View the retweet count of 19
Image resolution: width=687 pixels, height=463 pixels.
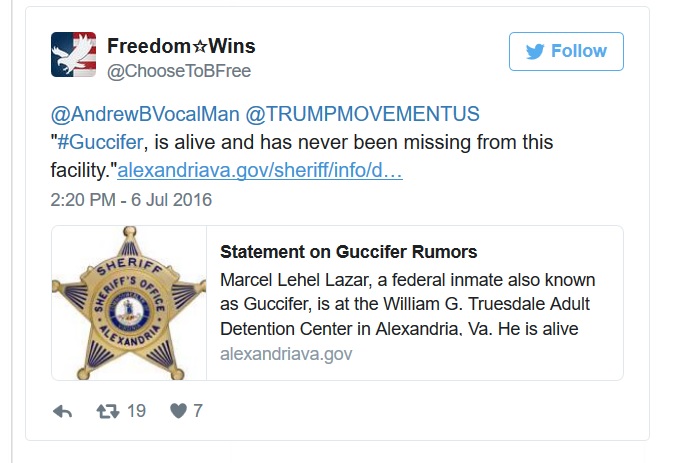[x=136, y=411]
